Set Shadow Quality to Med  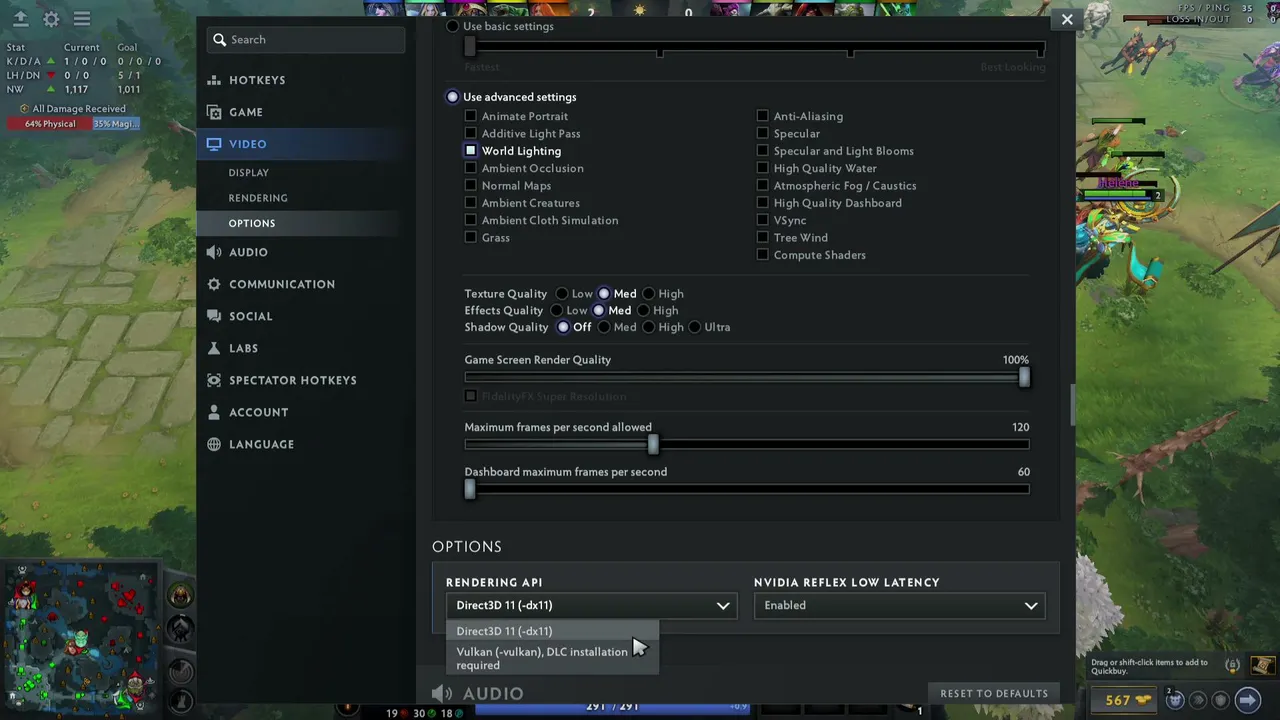pyautogui.click(x=604, y=327)
